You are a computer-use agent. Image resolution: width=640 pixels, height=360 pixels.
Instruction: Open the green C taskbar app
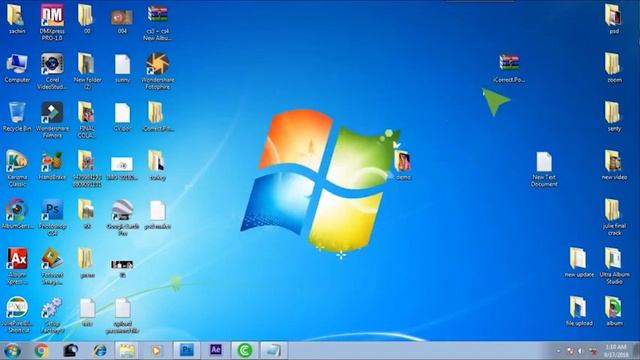244,350
